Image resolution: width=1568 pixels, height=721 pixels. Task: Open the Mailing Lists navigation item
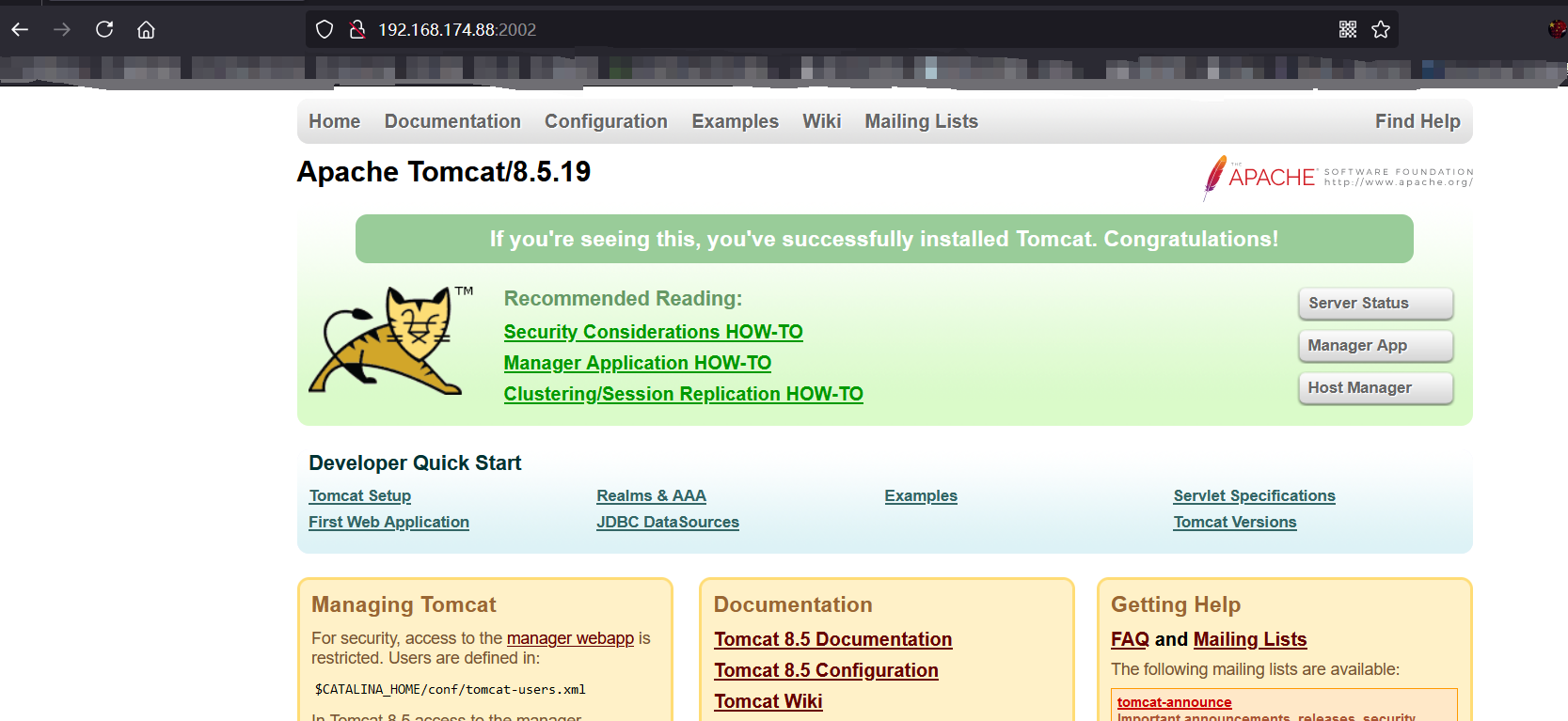(x=921, y=121)
